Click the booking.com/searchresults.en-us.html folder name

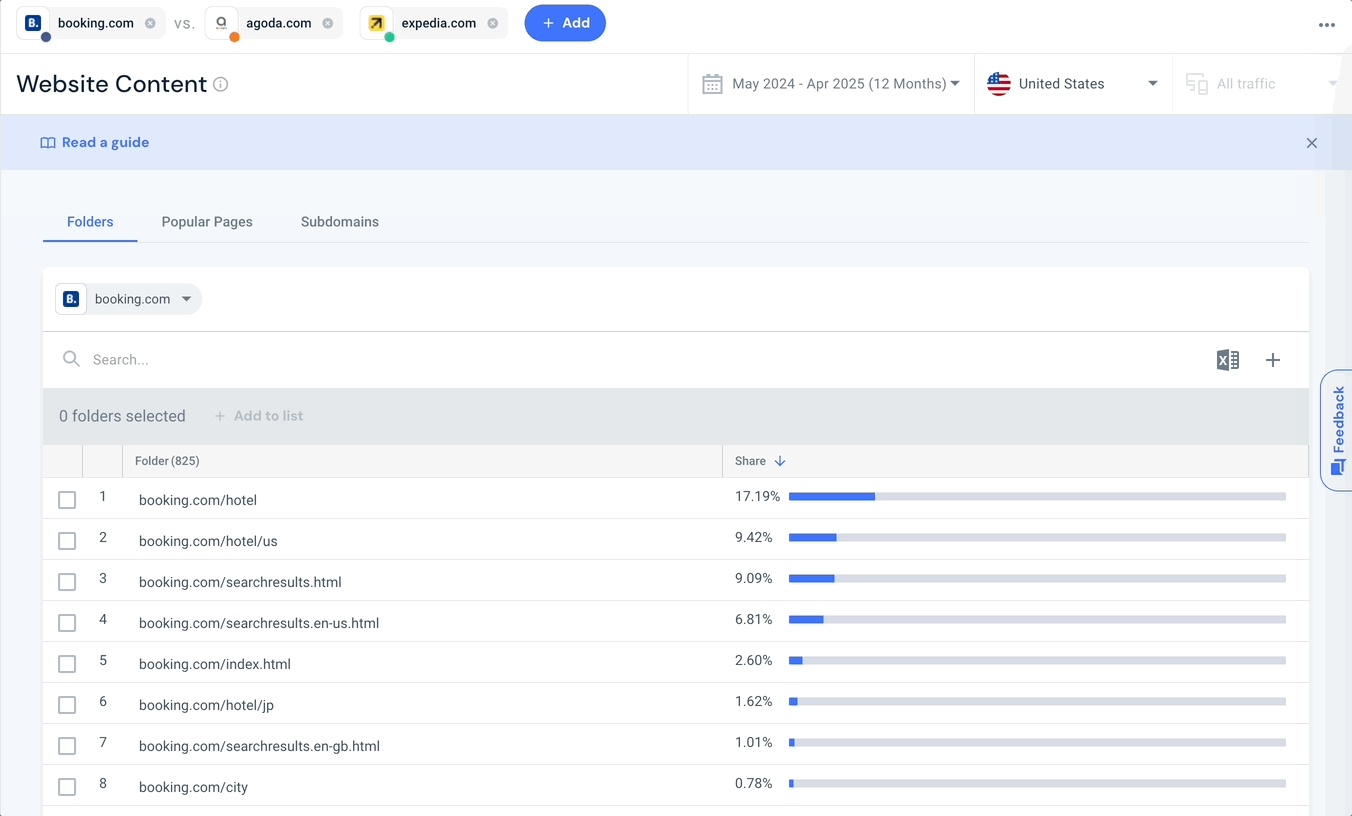click(259, 623)
